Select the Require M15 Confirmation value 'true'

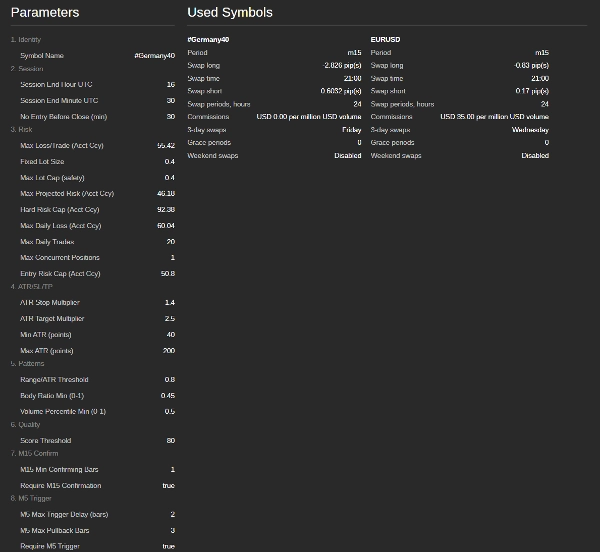(x=168, y=486)
